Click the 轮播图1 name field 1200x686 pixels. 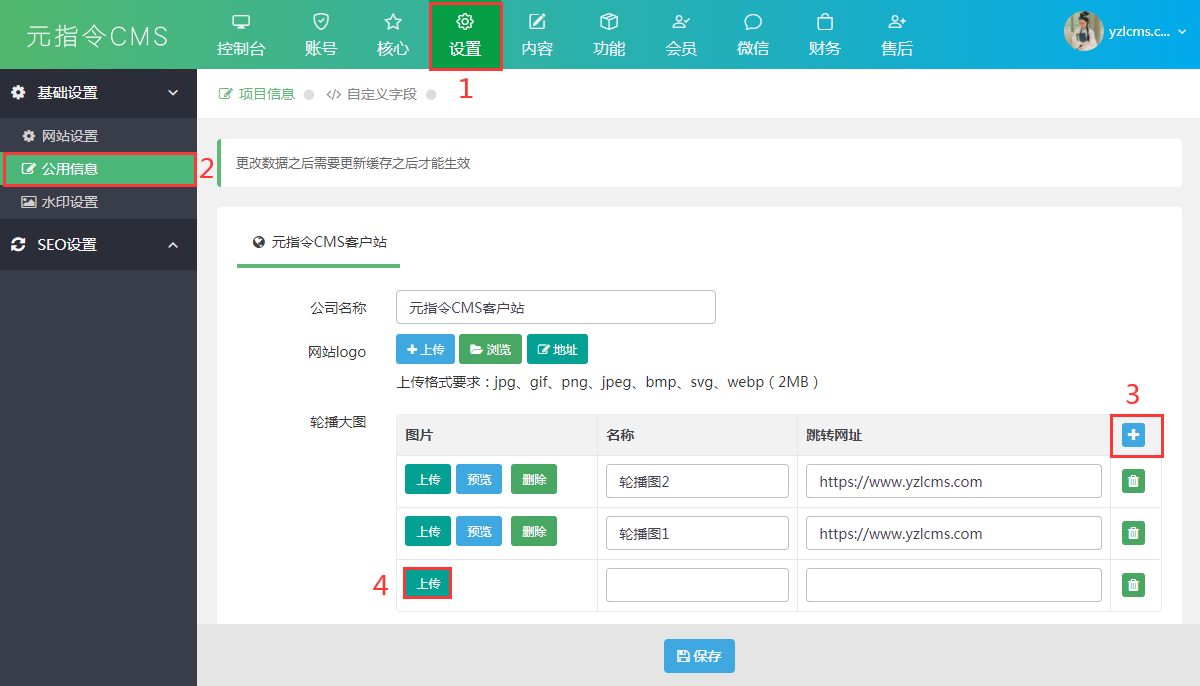point(697,533)
